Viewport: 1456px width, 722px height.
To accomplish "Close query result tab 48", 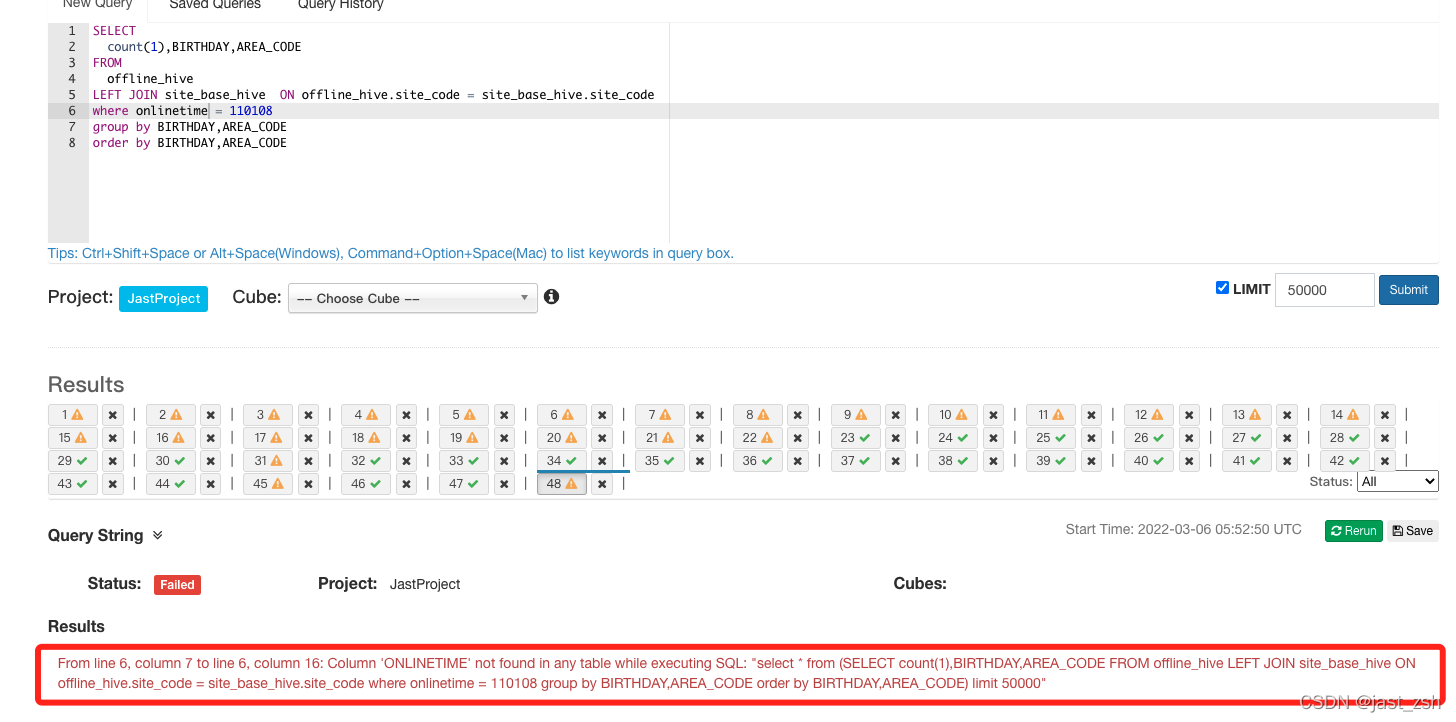I will pyautogui.click(x=602, y=484).
